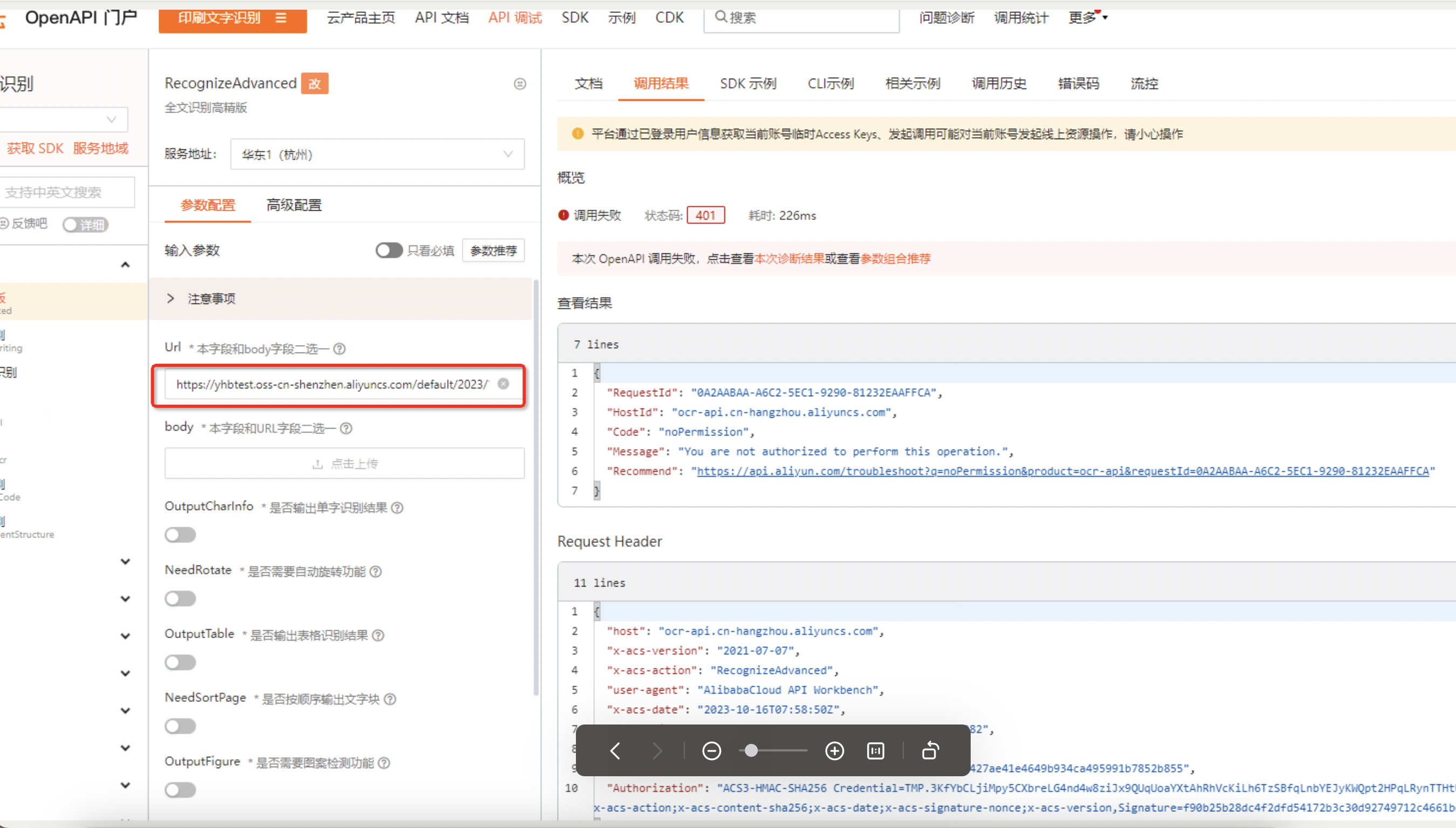Open API 文档 in top navigation

tap(442, 18)
